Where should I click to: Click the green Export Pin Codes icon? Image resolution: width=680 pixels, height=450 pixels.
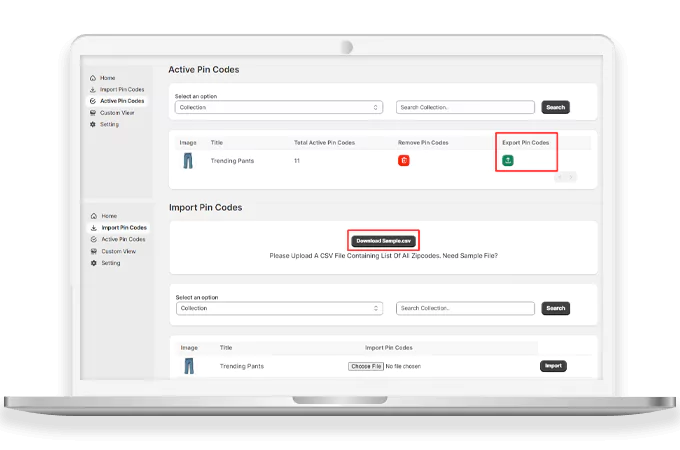508,160
